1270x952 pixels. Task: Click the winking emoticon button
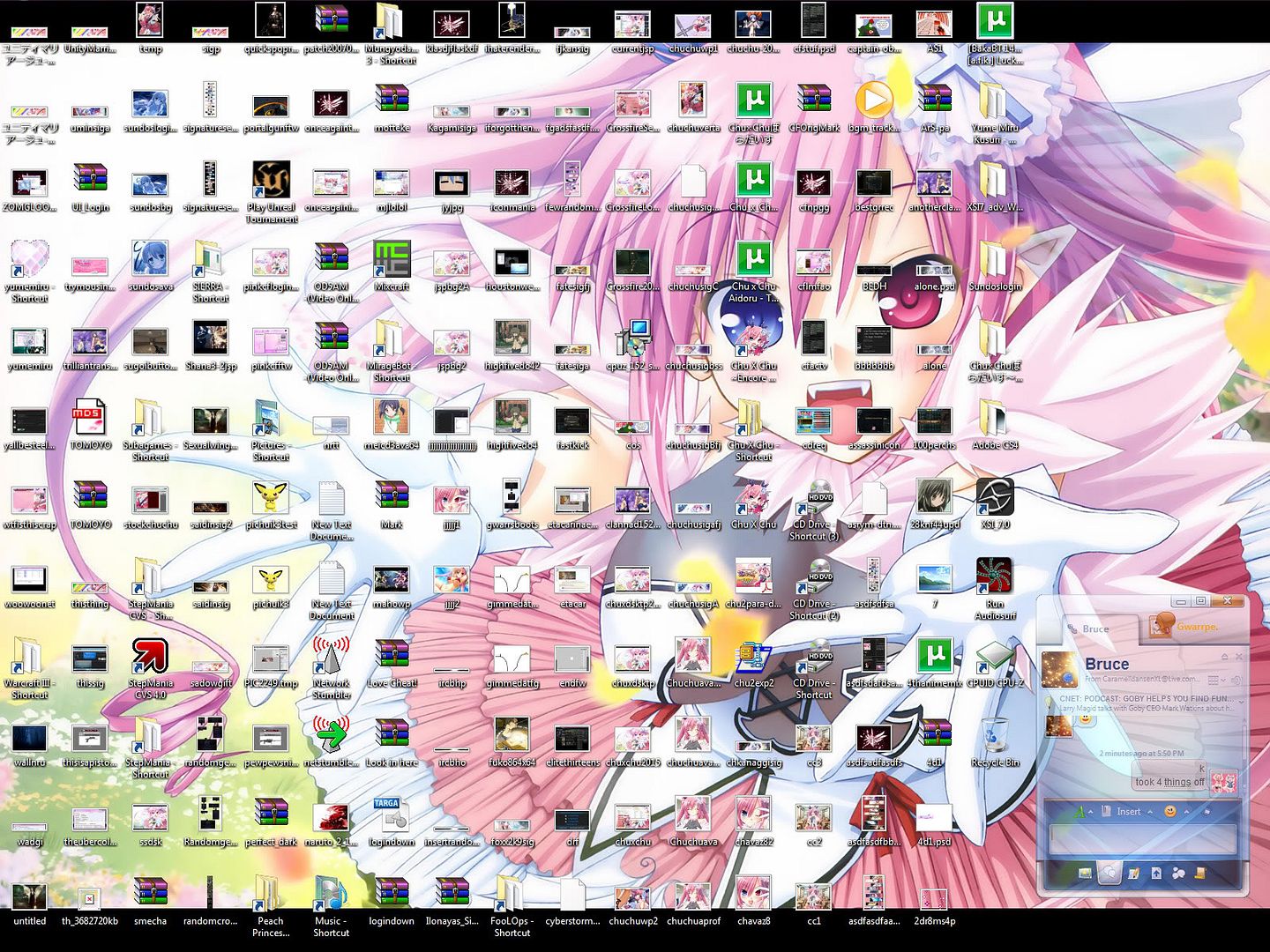[x=1170, y=812]
